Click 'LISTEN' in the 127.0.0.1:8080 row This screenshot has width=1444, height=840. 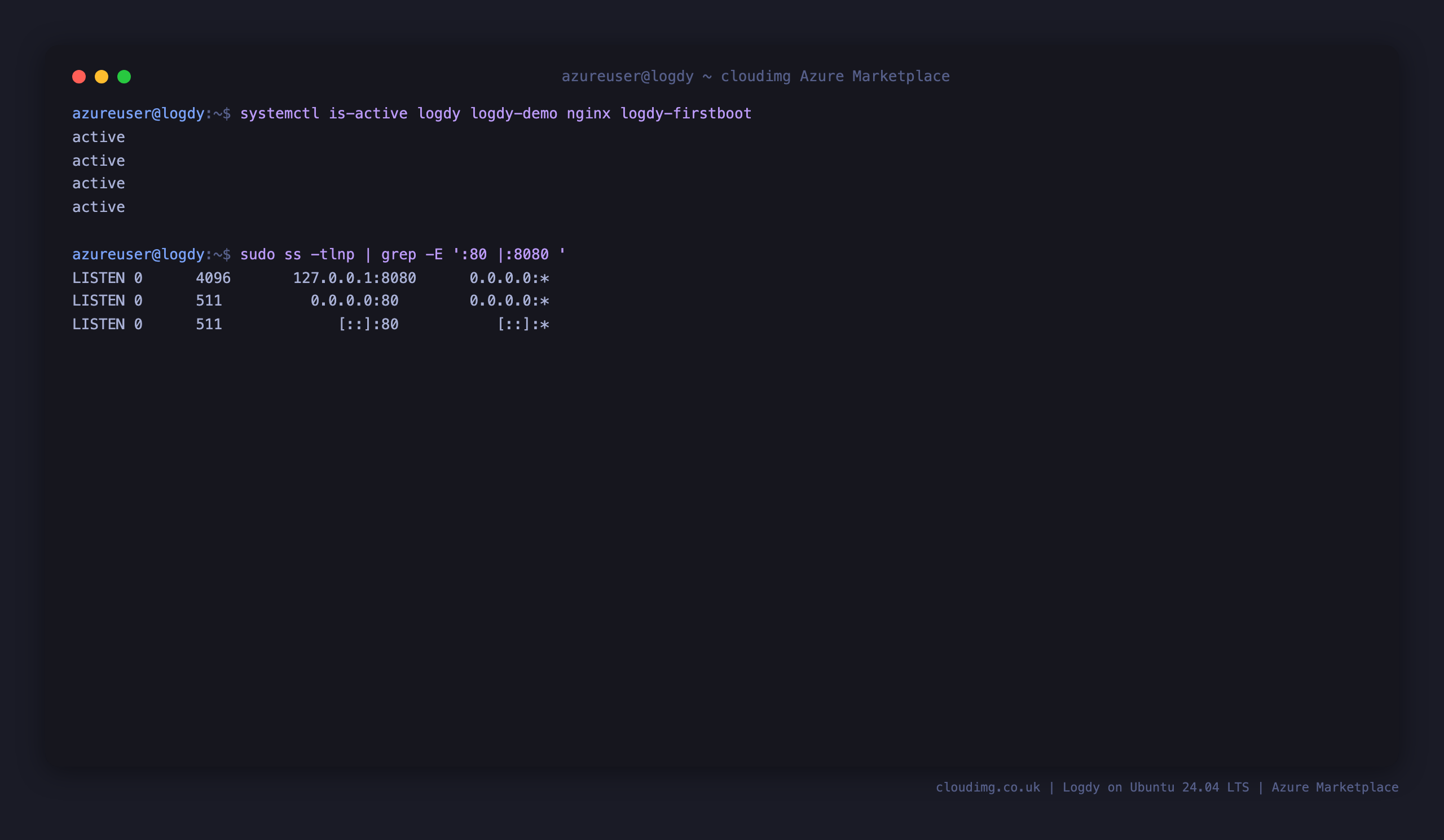99,278
